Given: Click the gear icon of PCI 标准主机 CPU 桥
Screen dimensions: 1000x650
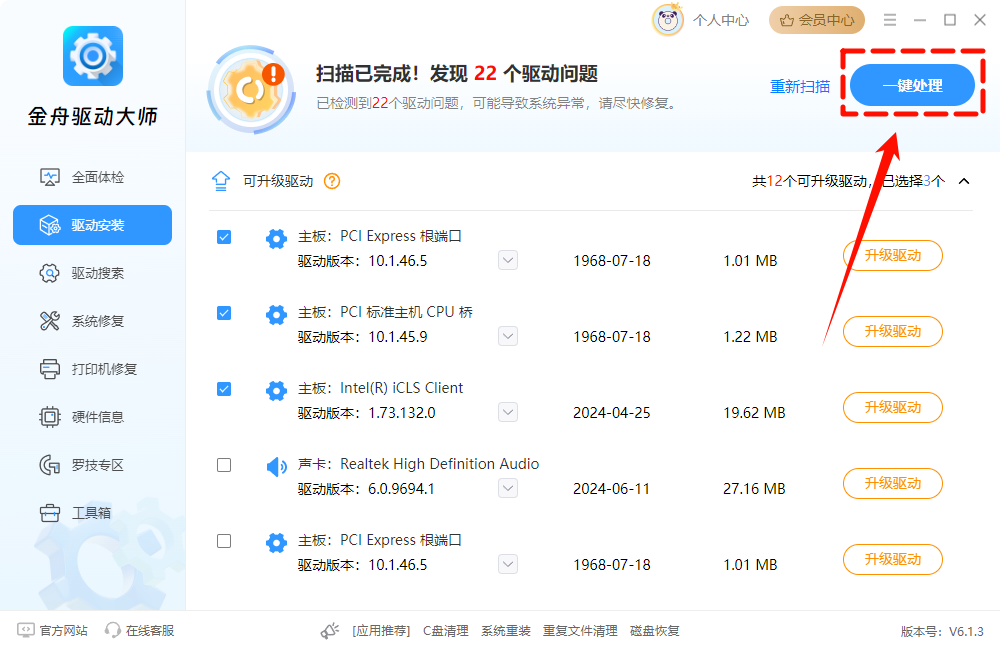Looking at the screenshot, I should point(276,314).
